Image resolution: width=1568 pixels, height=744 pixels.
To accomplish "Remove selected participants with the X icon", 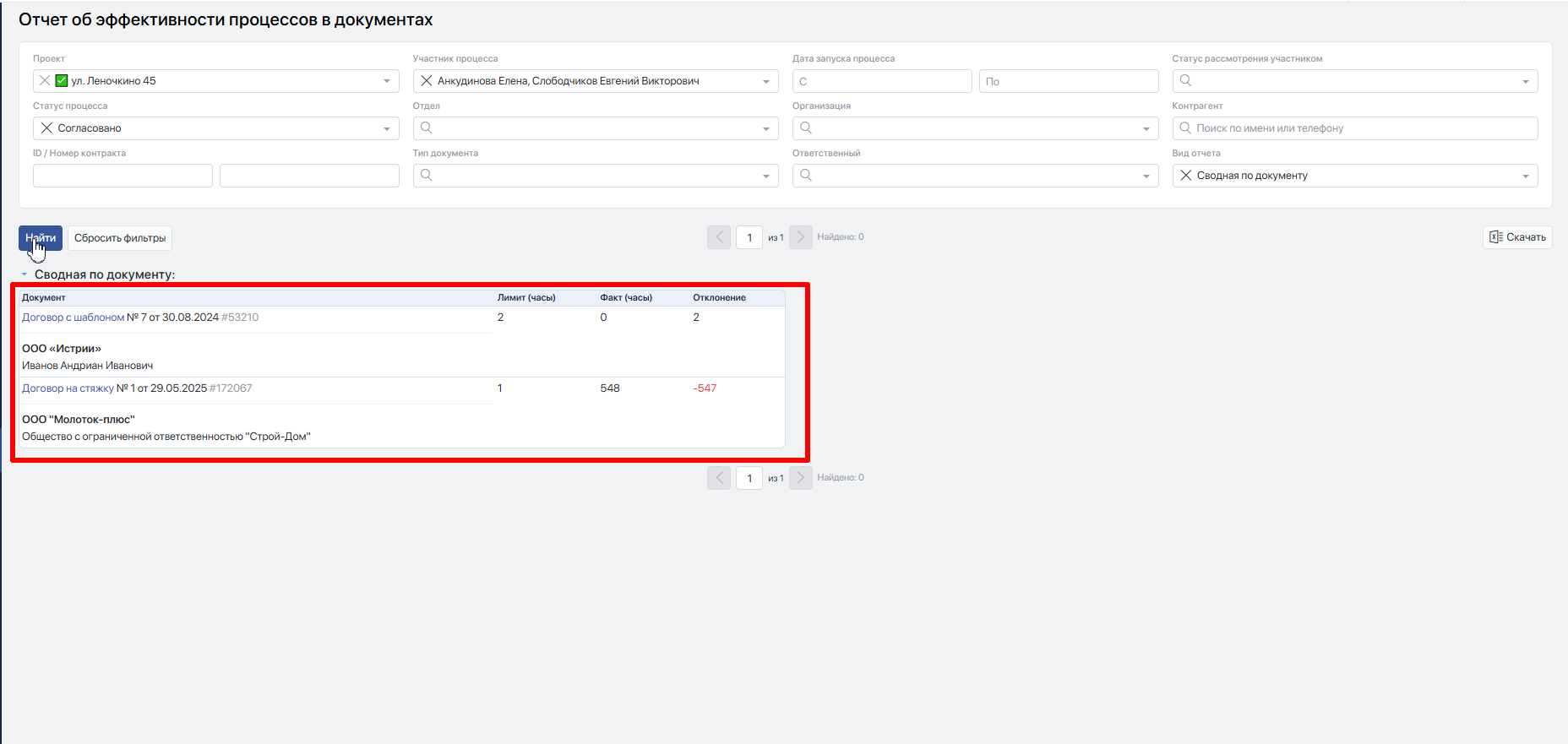I will coord(427,81).
